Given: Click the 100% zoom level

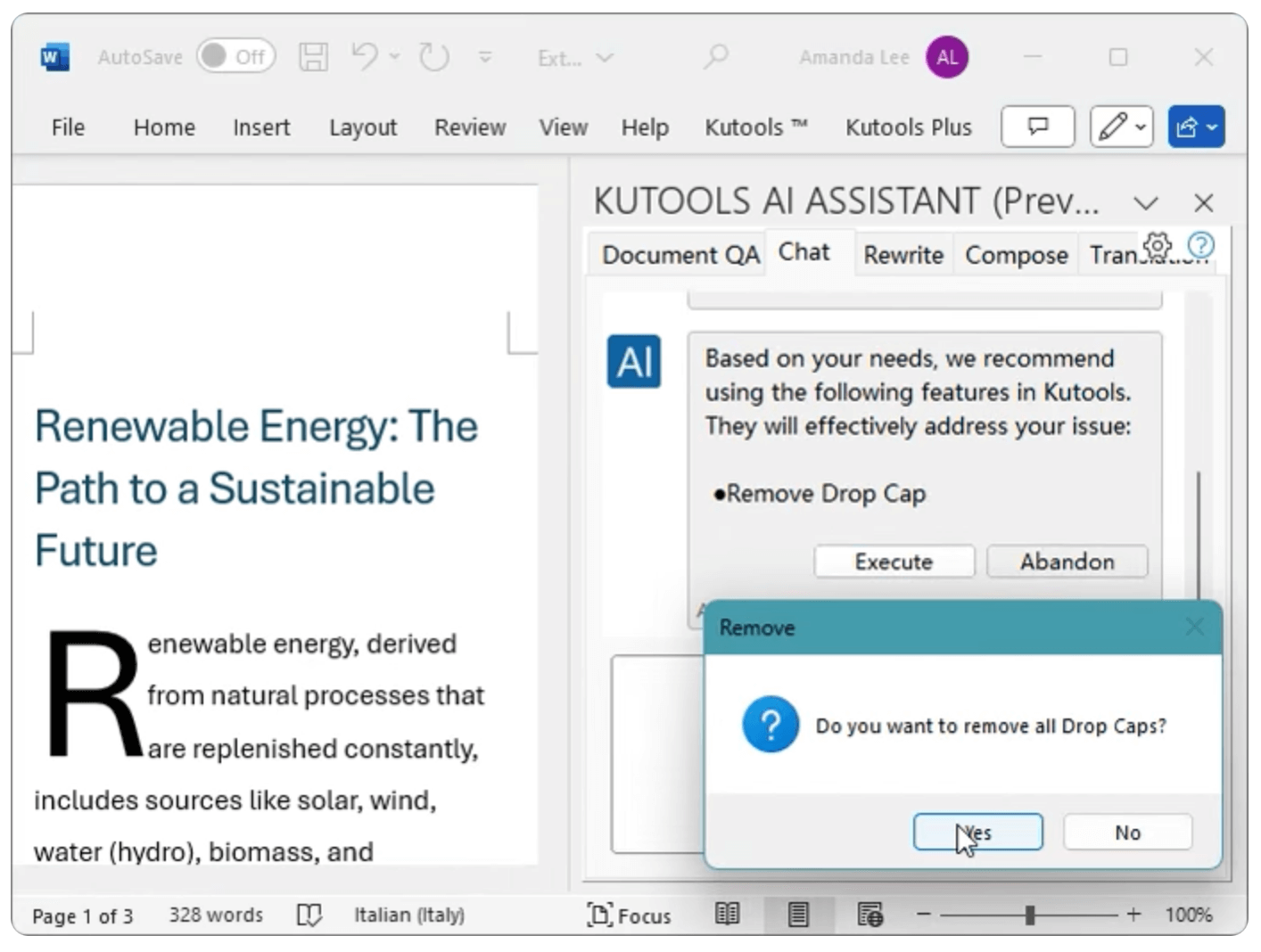Looking at the screenshot, I should (1189, 915).
